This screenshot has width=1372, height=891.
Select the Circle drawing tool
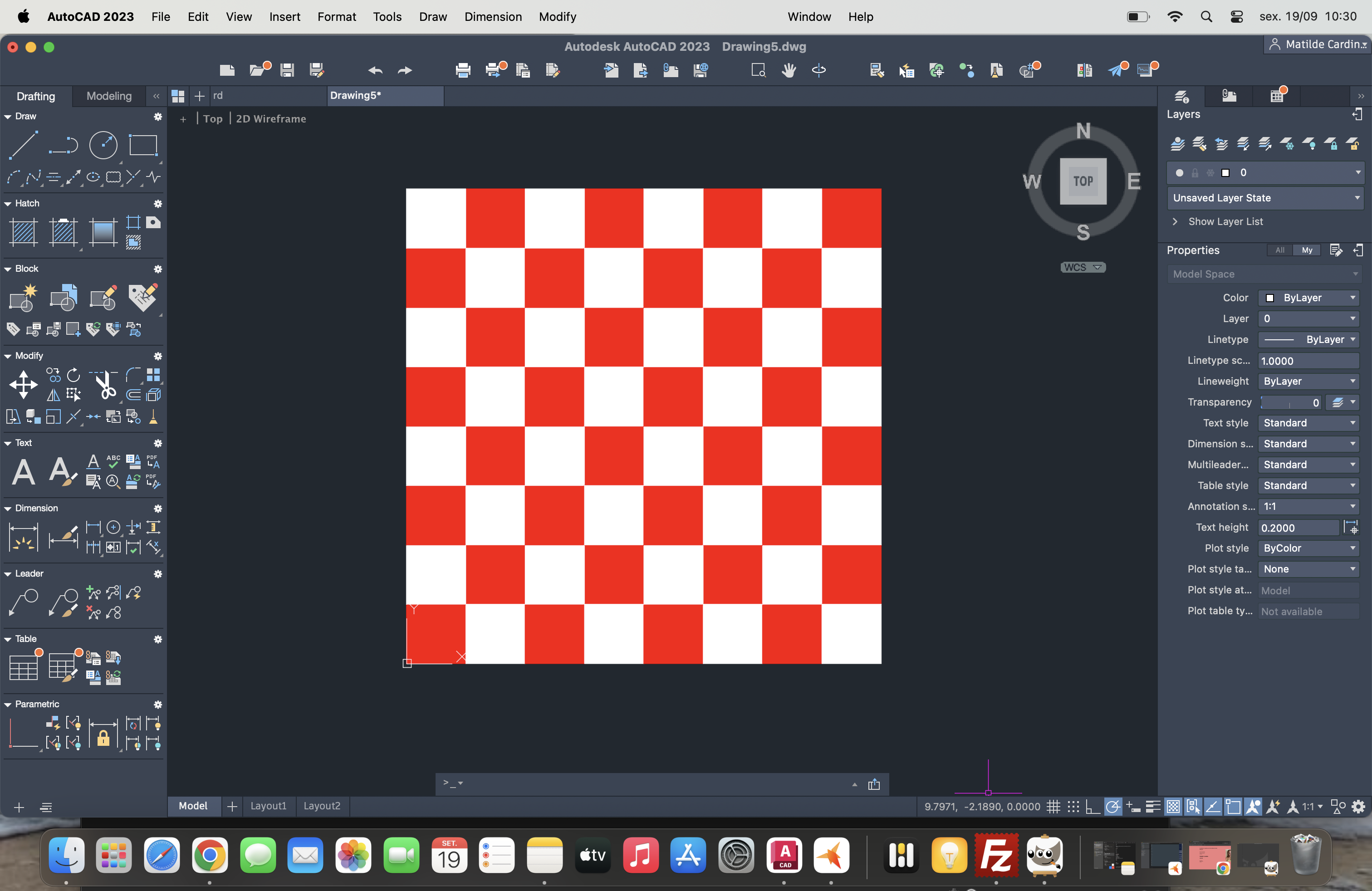[x=103, y=145]
